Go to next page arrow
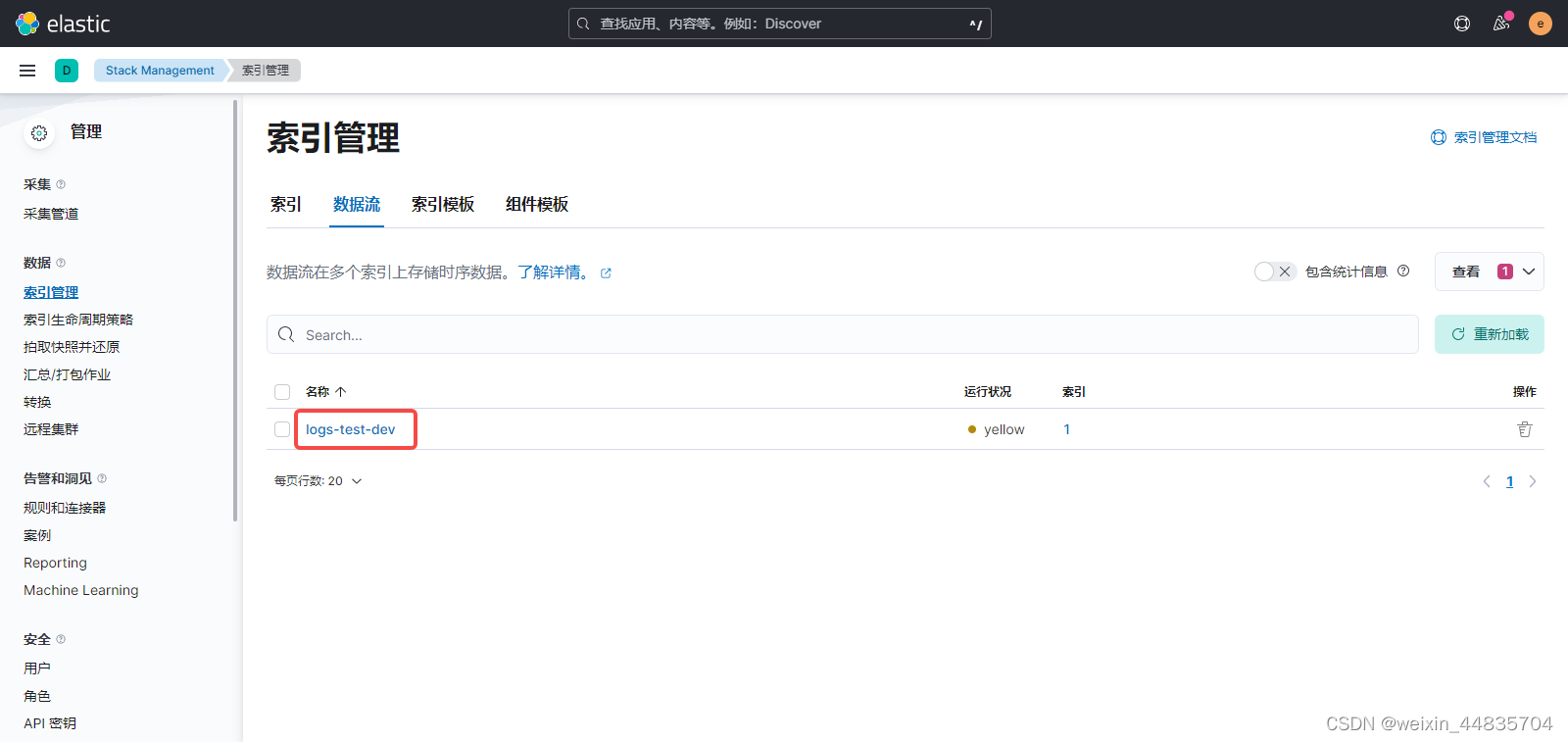The width and height of the screenshot is (1568, 742). coord(1533,481)
